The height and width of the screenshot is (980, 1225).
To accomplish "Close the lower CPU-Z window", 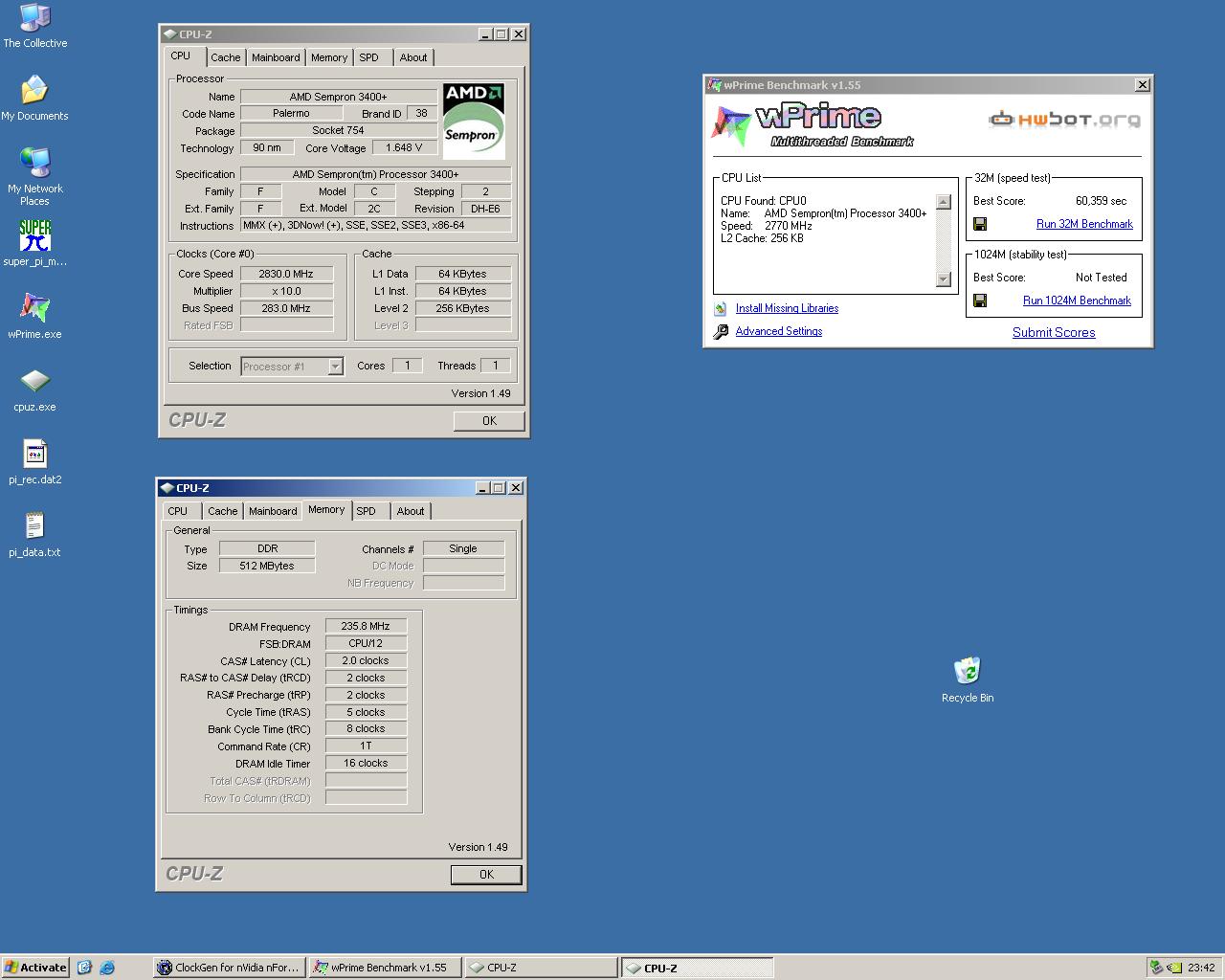I will [516, 488].
